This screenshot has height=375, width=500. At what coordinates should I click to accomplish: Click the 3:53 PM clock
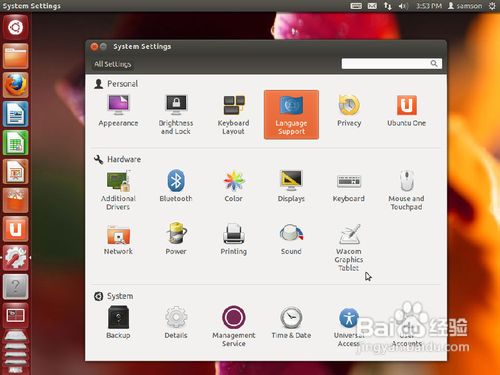coord(429,6)
